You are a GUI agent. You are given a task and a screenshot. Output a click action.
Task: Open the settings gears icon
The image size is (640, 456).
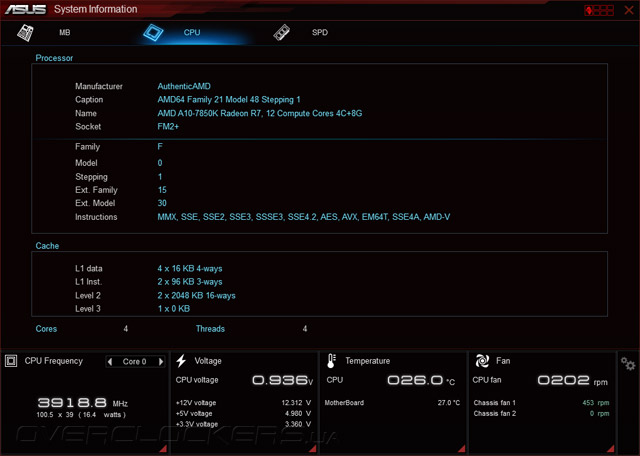click(628, 363)
